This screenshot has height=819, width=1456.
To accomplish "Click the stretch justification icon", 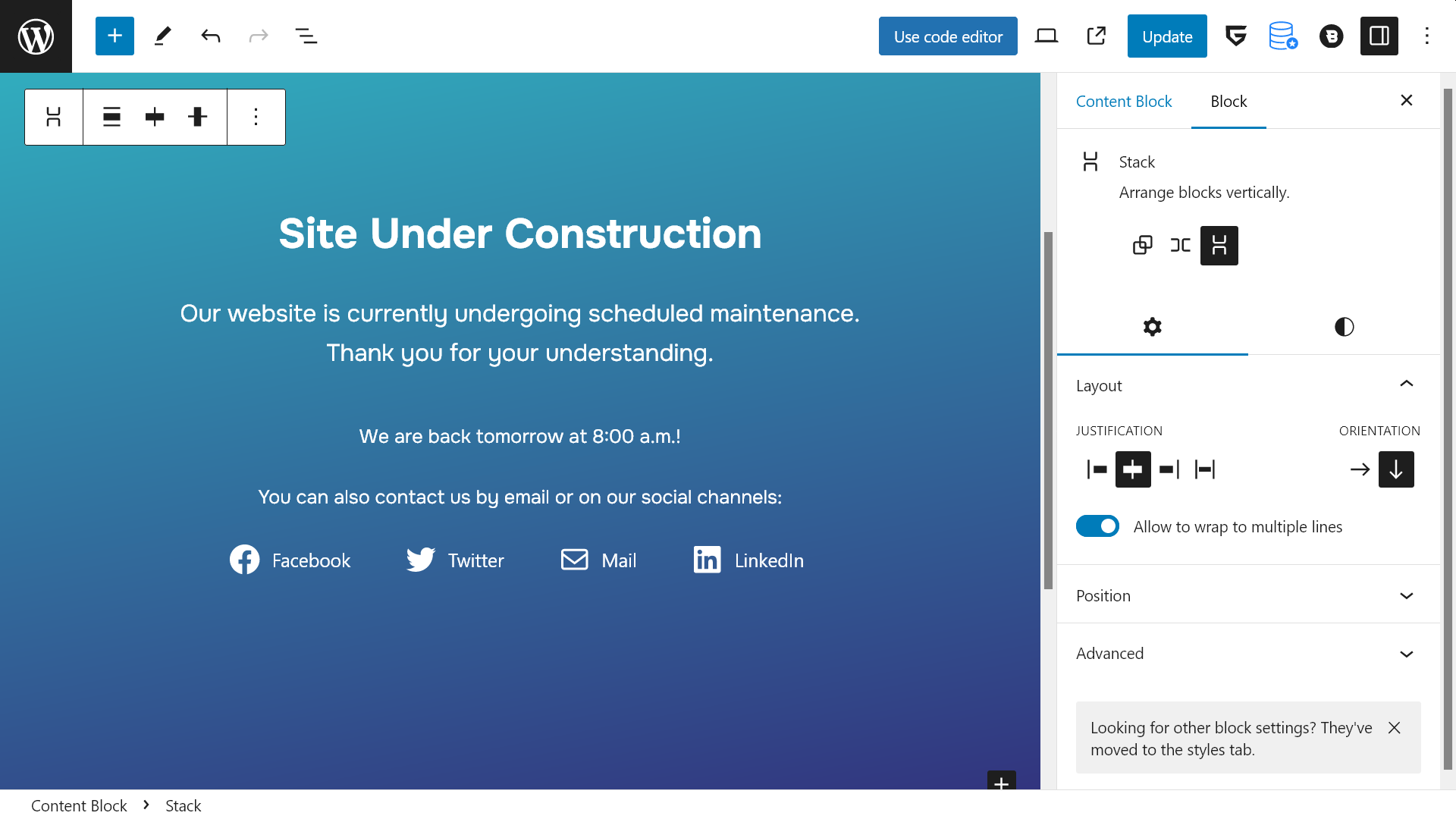I will (x=1204, y=469).
